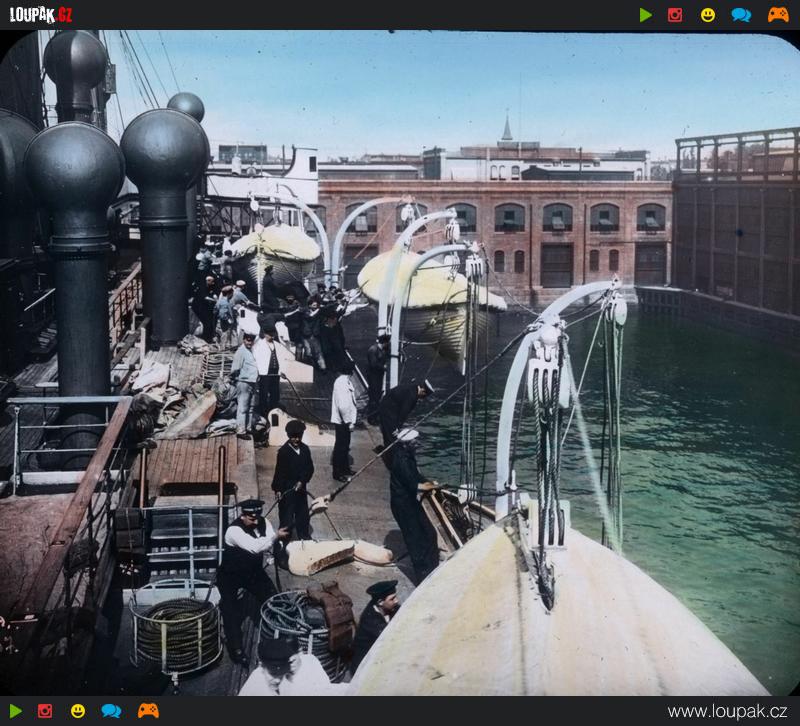Click the green play icon in bottom bar
The image size is (800, 726).
[x=15, y=711]
